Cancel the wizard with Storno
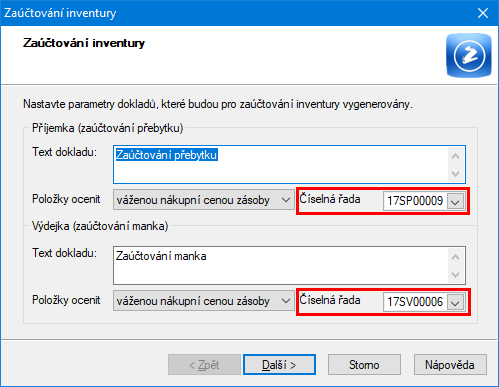The image size is (499, 387). [x=364, y=365]
